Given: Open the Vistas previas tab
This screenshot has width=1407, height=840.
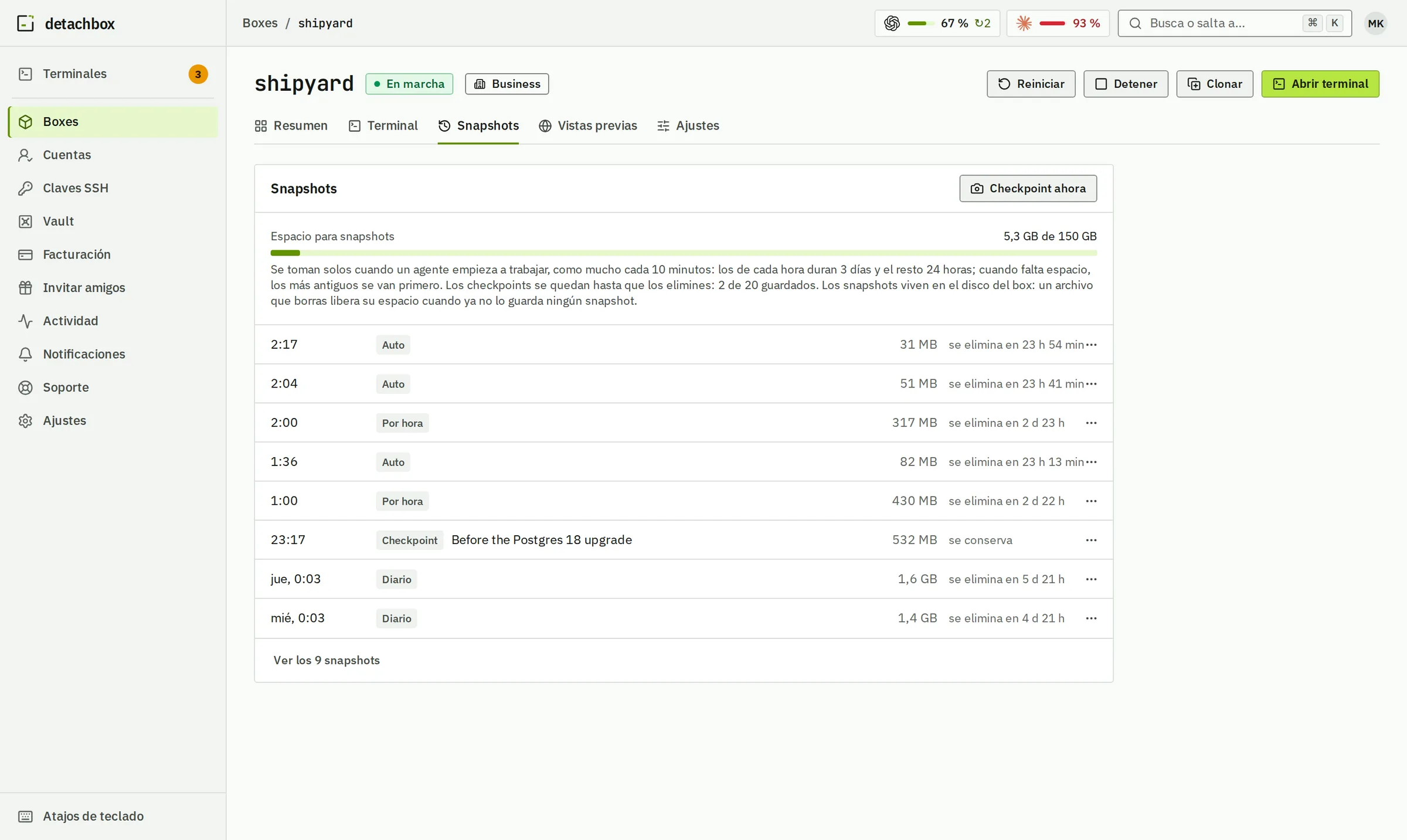Looking at the screenshot, I should 587,125.
